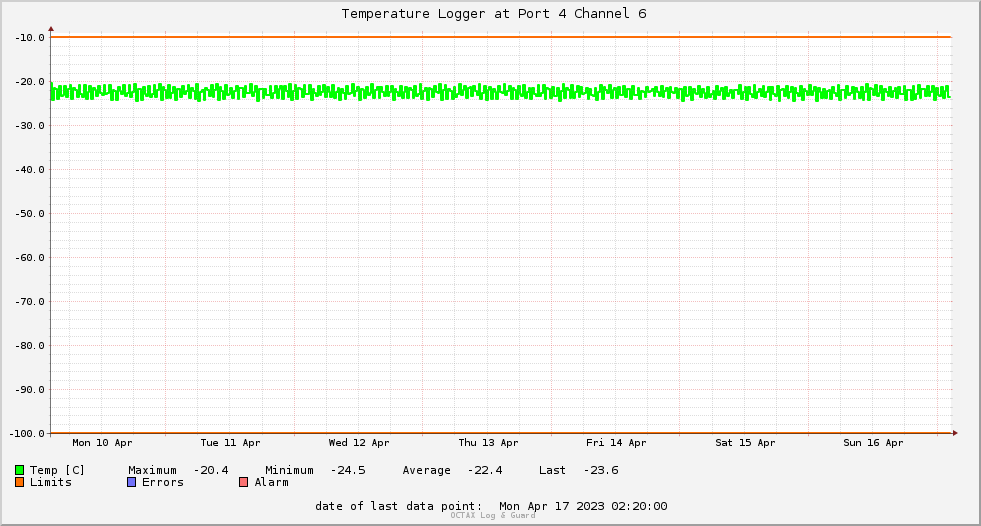Viewport: 981px width, 526px height.
Task: Click the last data point date text
Action: click(491, 506)
